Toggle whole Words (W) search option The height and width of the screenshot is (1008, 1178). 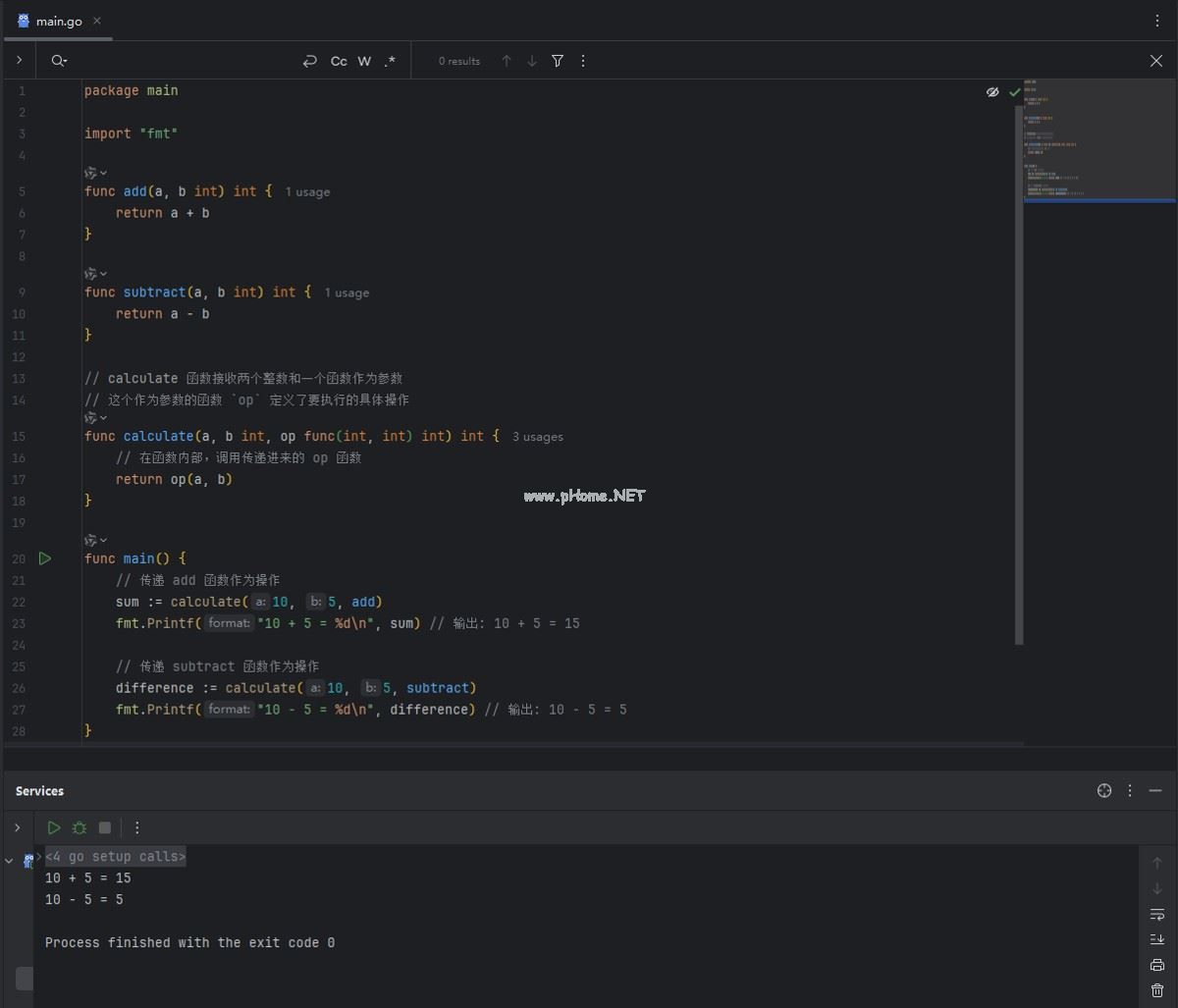[364, 61]
